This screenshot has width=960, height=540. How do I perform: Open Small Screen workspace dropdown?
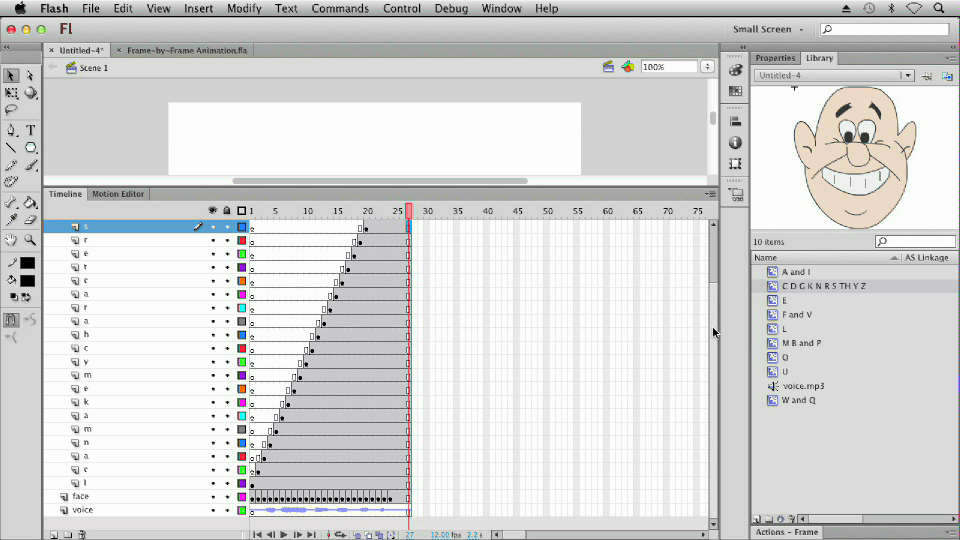(x=768, y=29)
